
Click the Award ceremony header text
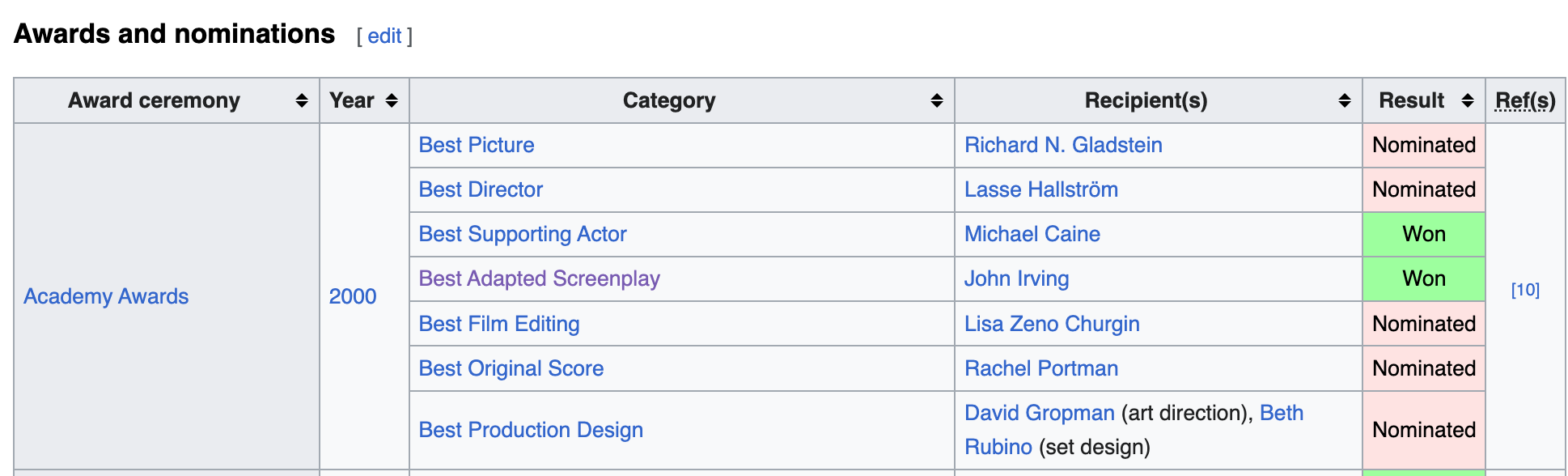[x=154, y=100]
